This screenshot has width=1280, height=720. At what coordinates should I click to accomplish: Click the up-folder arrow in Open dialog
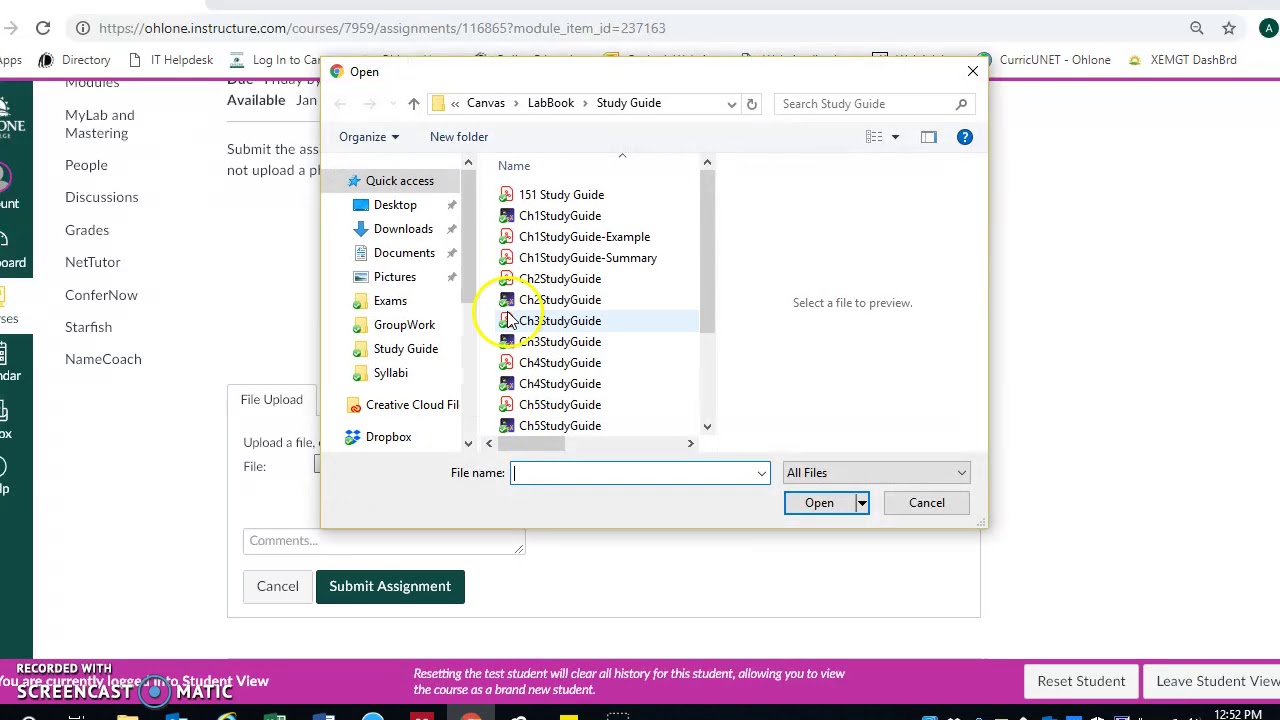(414, 104)
